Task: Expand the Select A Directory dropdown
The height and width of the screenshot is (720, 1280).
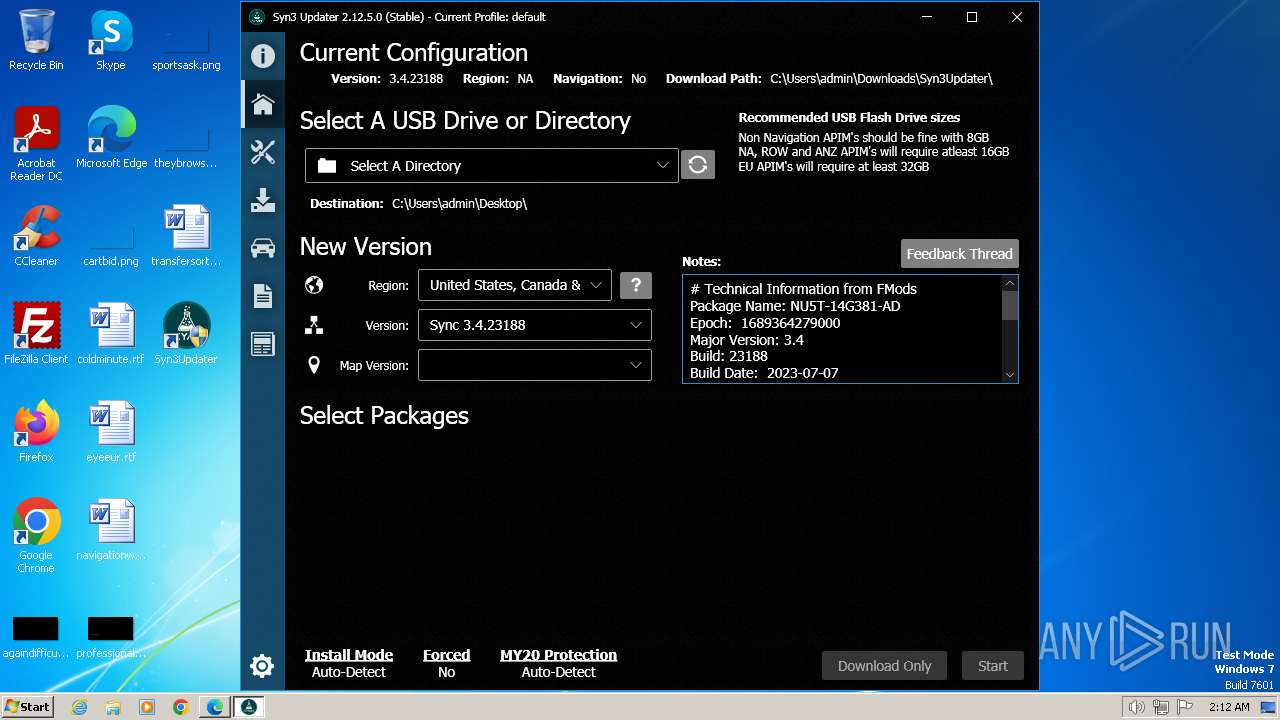Action: pyautogui.click(x=491, y=166)
